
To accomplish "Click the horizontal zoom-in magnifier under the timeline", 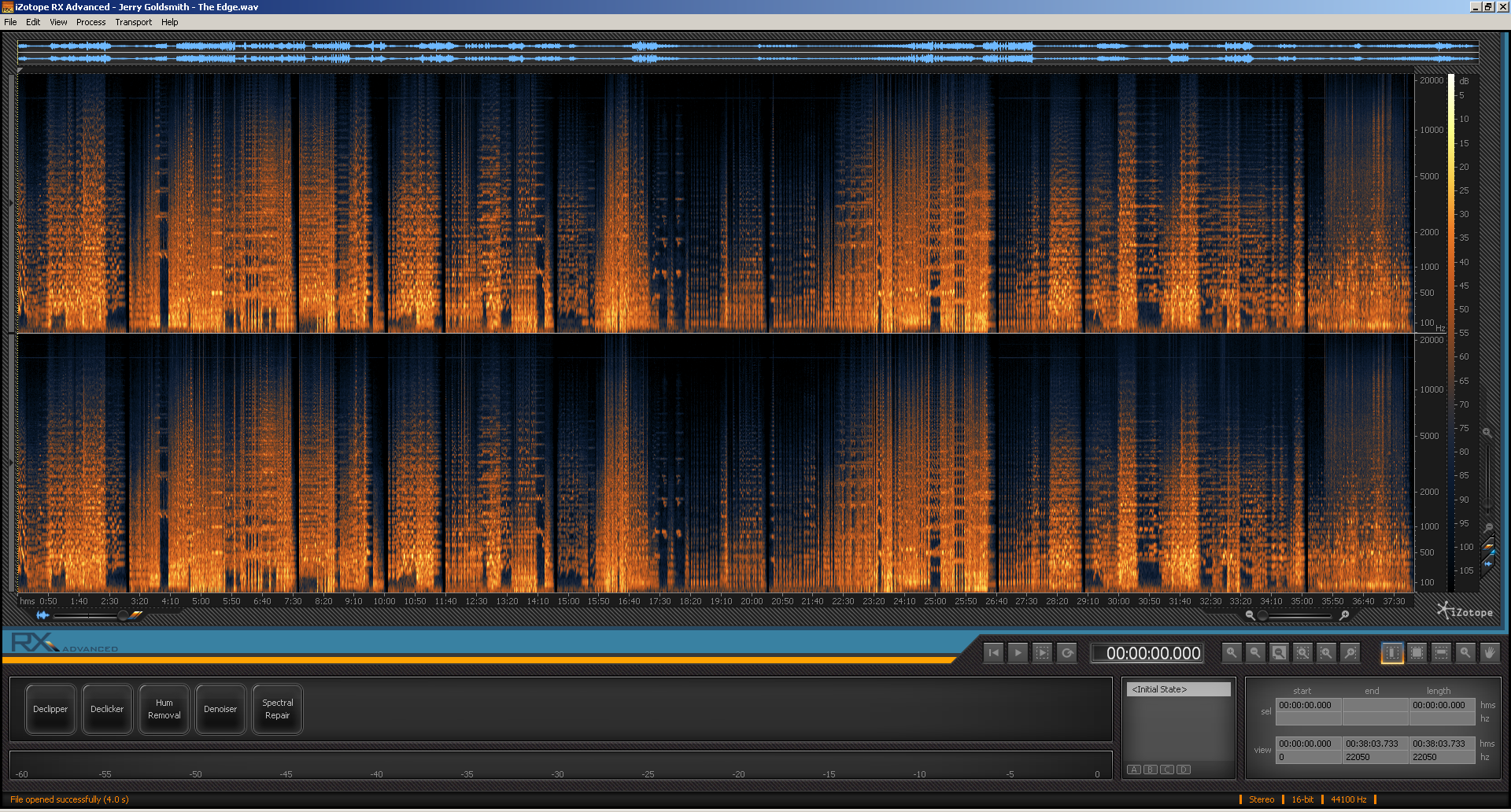I will pos(1344,615).
